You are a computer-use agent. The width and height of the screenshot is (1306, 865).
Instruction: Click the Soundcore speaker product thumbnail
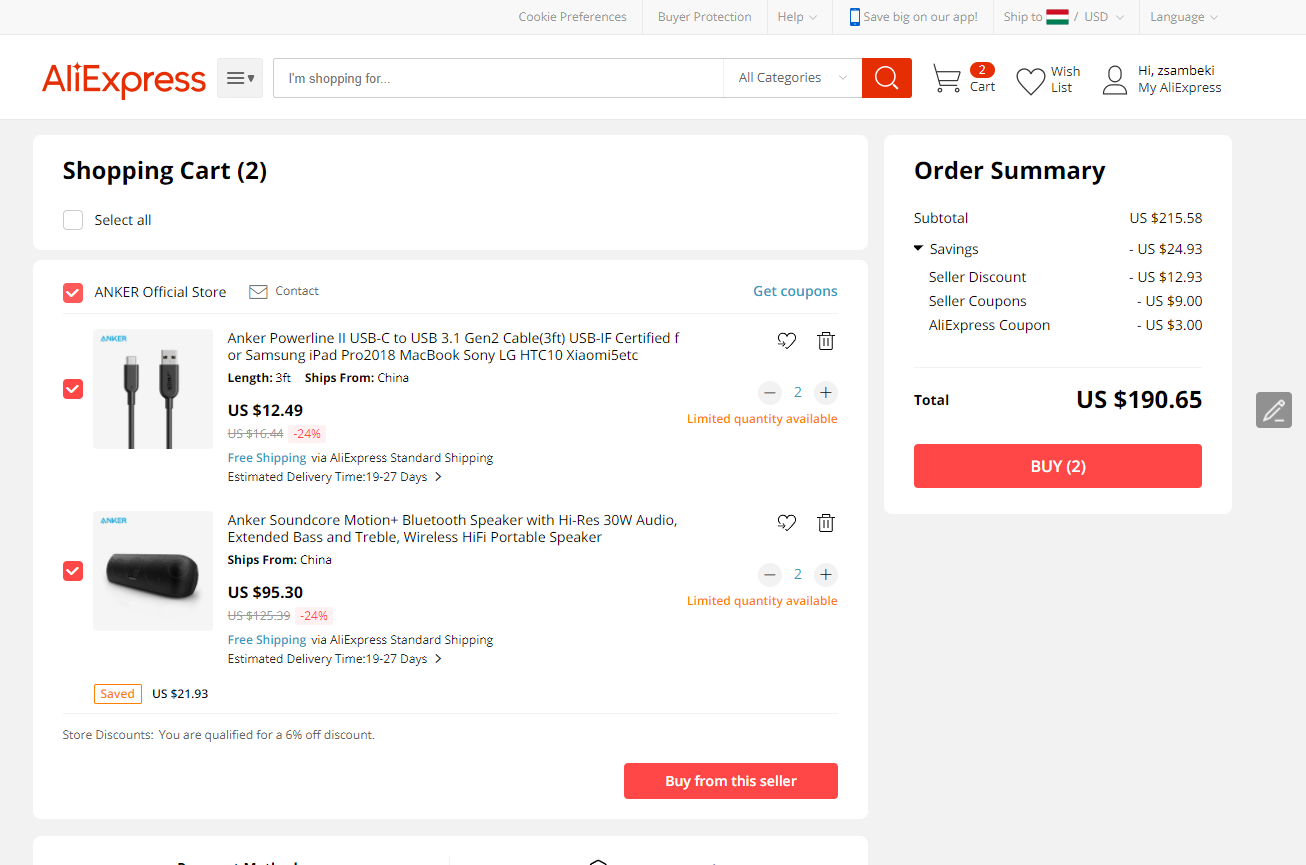tap(153, 571)
